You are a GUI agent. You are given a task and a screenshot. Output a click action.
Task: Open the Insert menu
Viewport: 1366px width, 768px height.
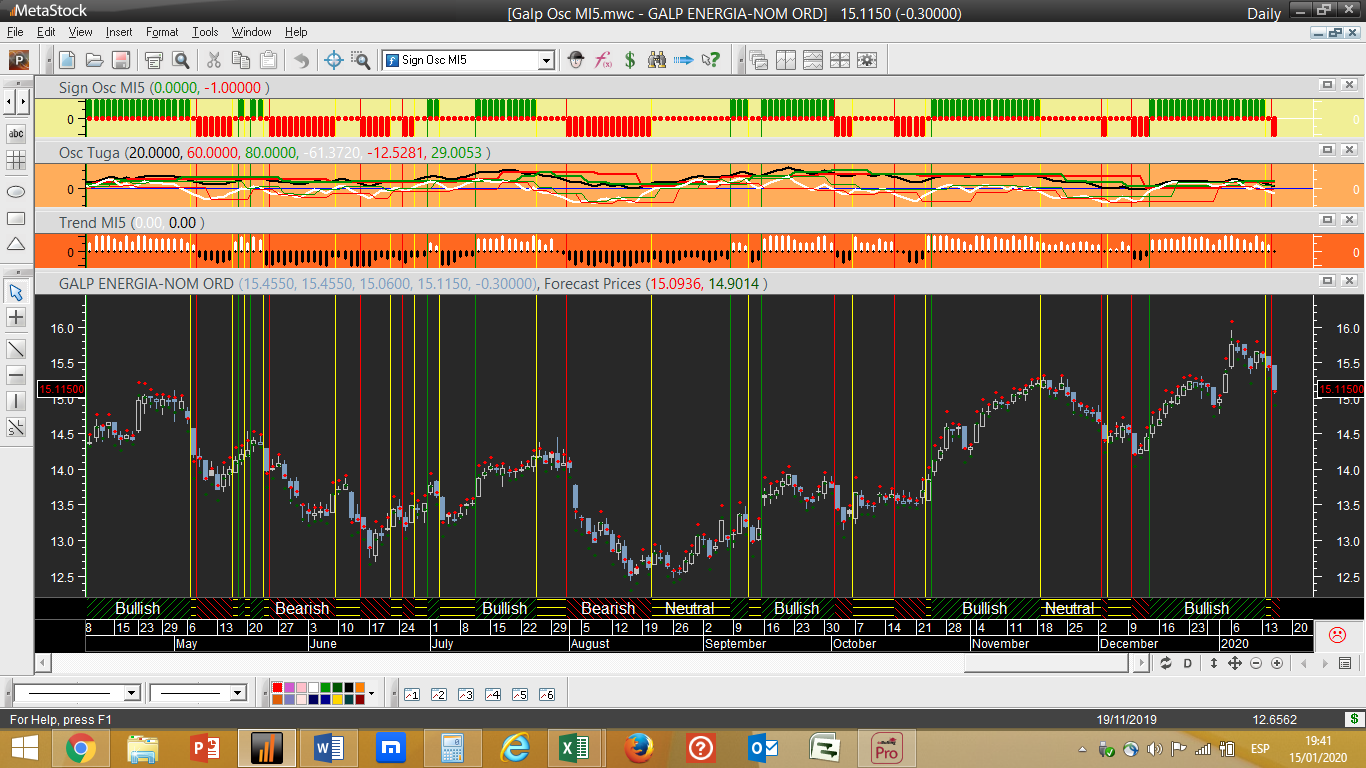(x=118, y=32)
